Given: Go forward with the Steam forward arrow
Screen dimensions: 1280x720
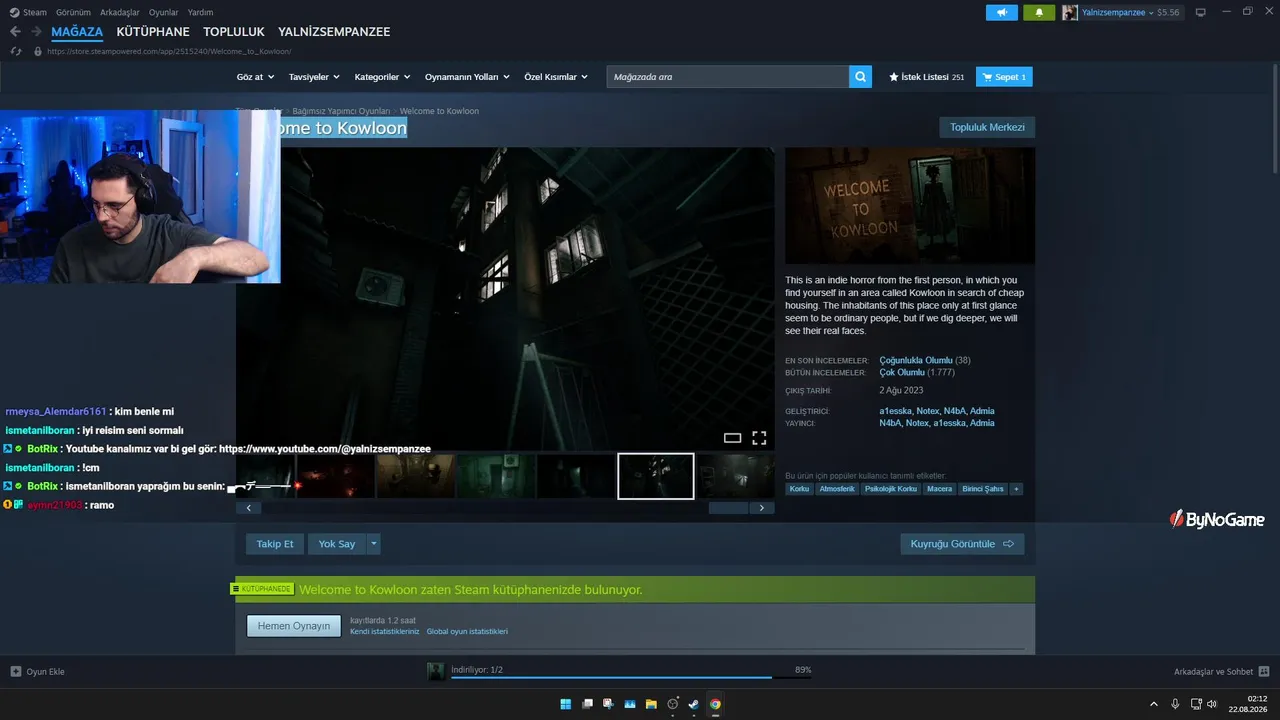Looking at the screenshot, I should tap(36, 32).
